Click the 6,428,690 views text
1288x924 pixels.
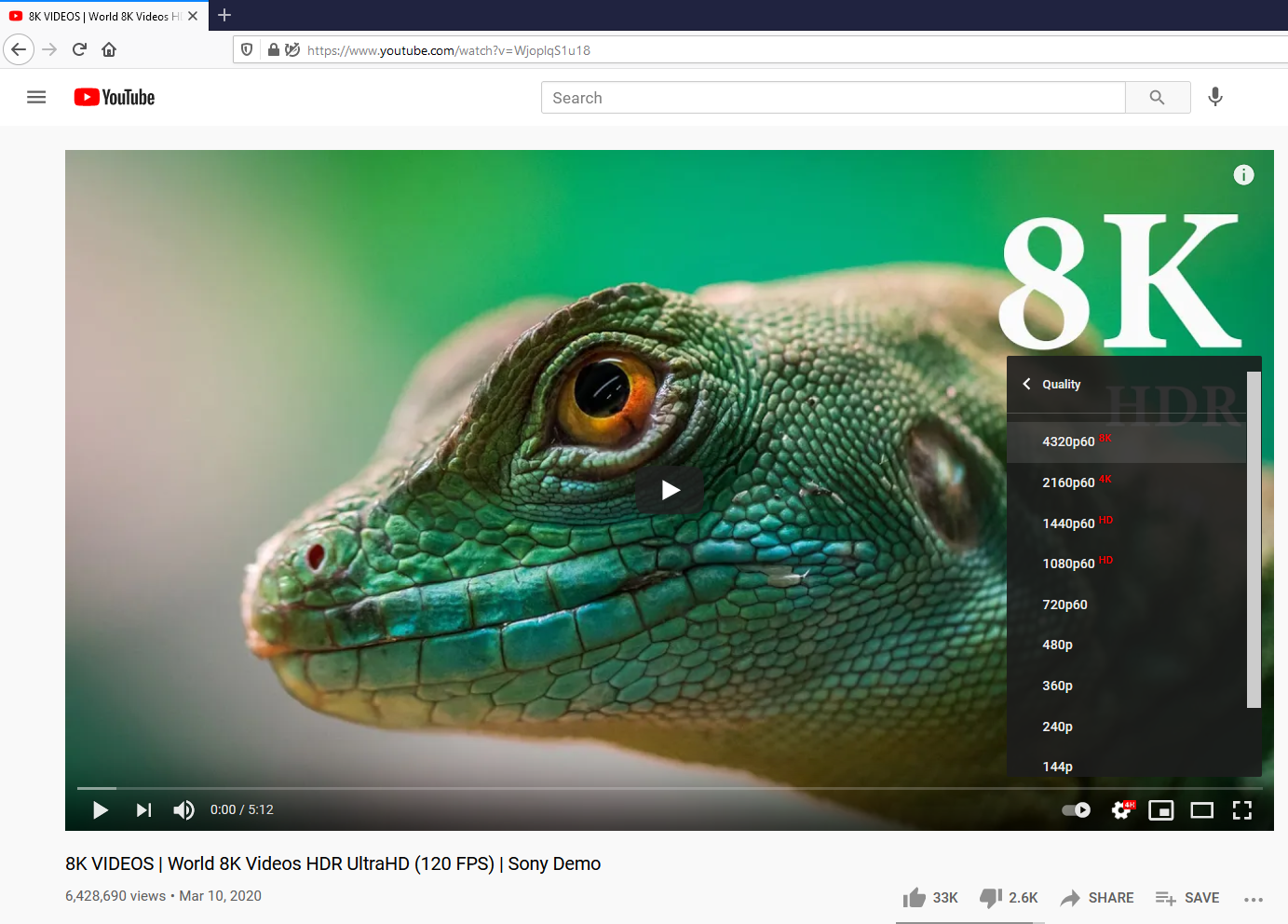(x=115, y=896)
